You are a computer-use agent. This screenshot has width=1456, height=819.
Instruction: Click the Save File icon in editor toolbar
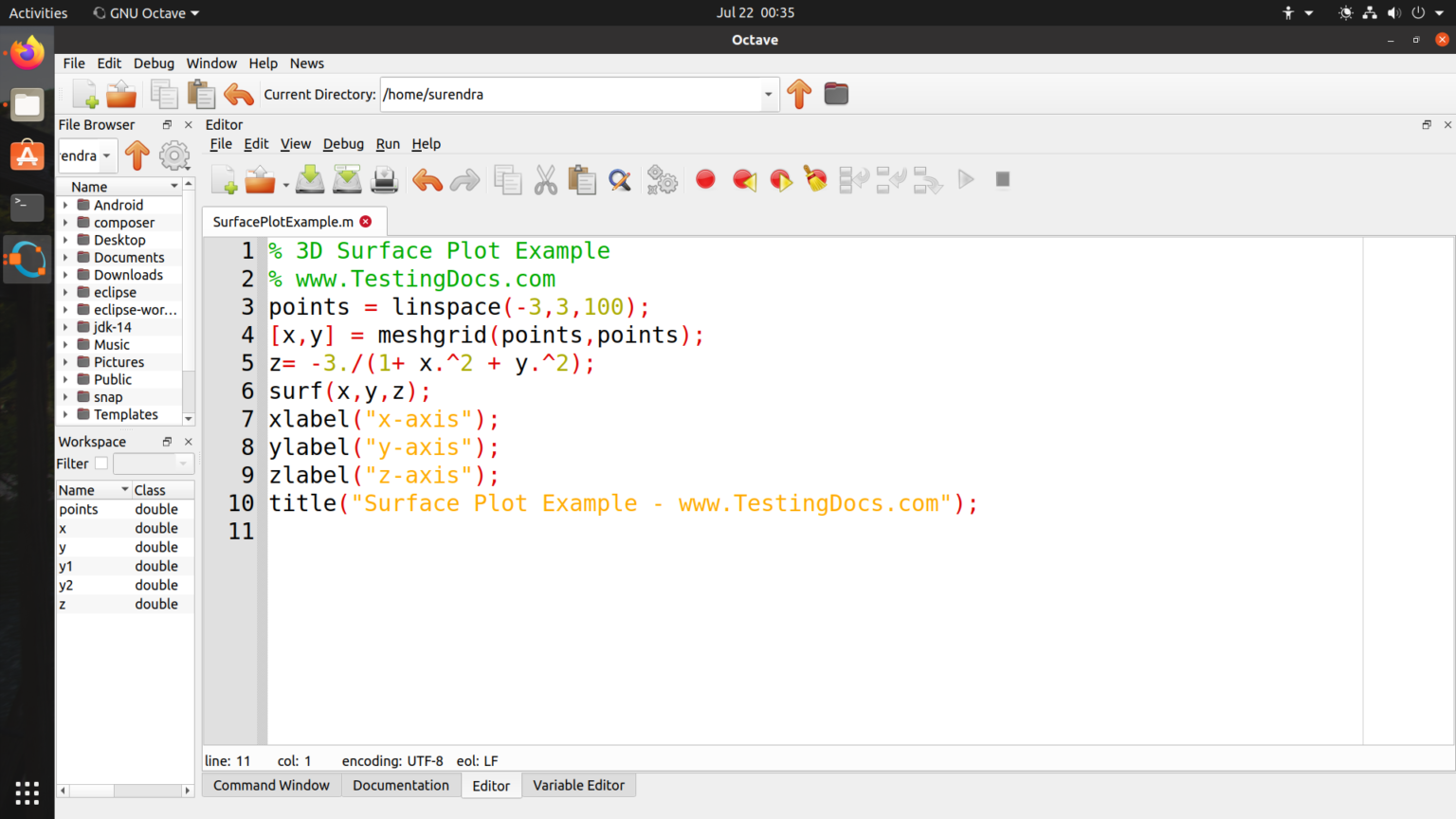pos(310,179)
